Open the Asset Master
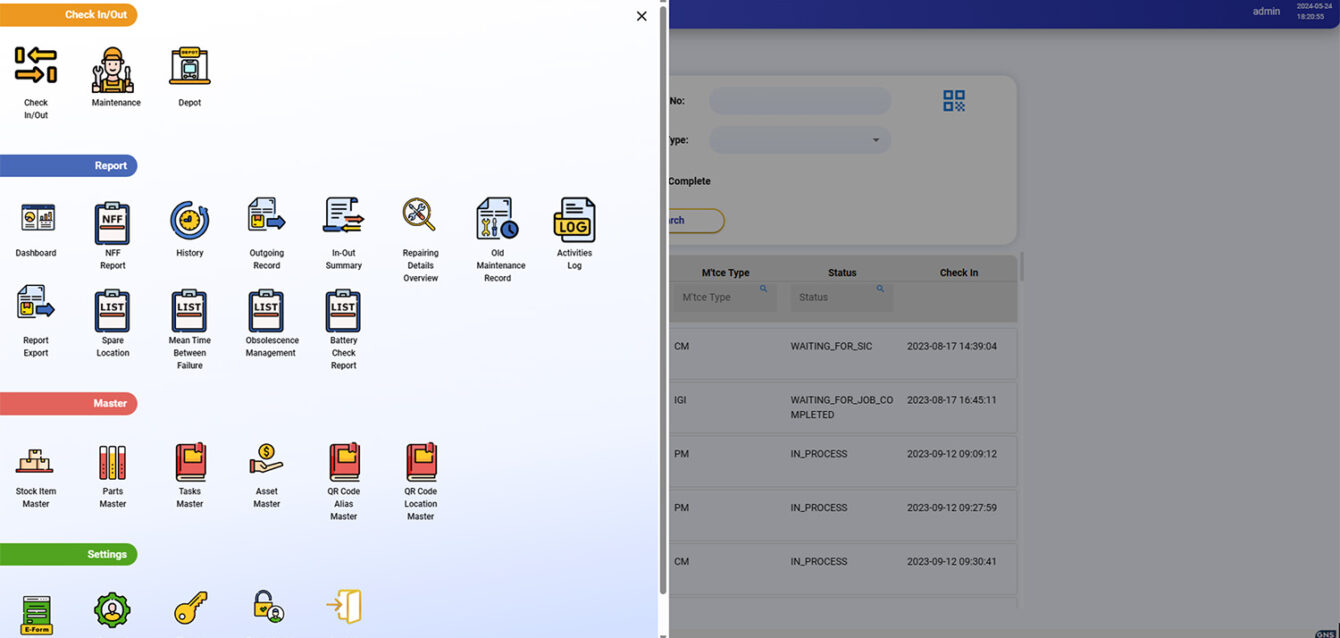Image resolution: width=1340 pixels, height=638 pixels. [x=267, y=461]
